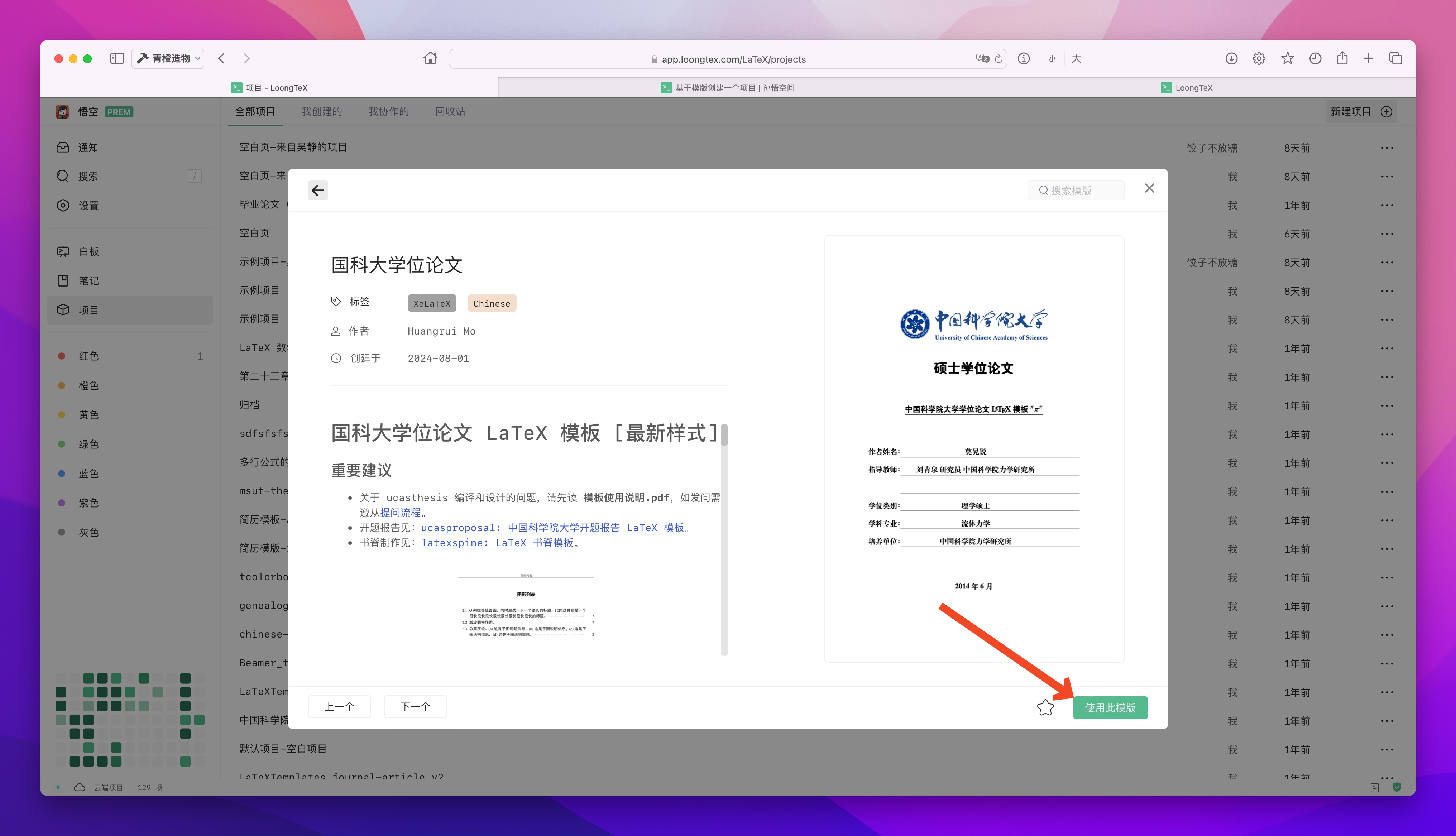Click the back arrow in the template dialog
This screenshot has height=836, width=1456.
click(318, 190)
